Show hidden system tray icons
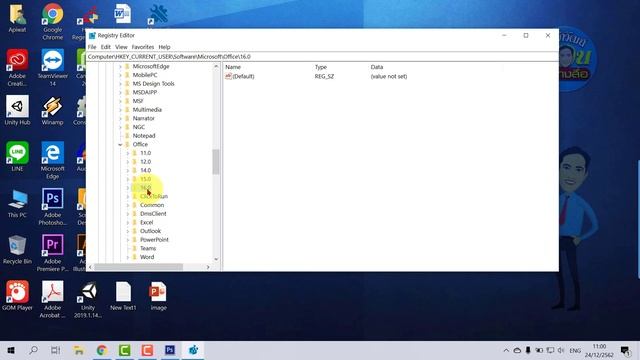 click(x=506, y=350)
